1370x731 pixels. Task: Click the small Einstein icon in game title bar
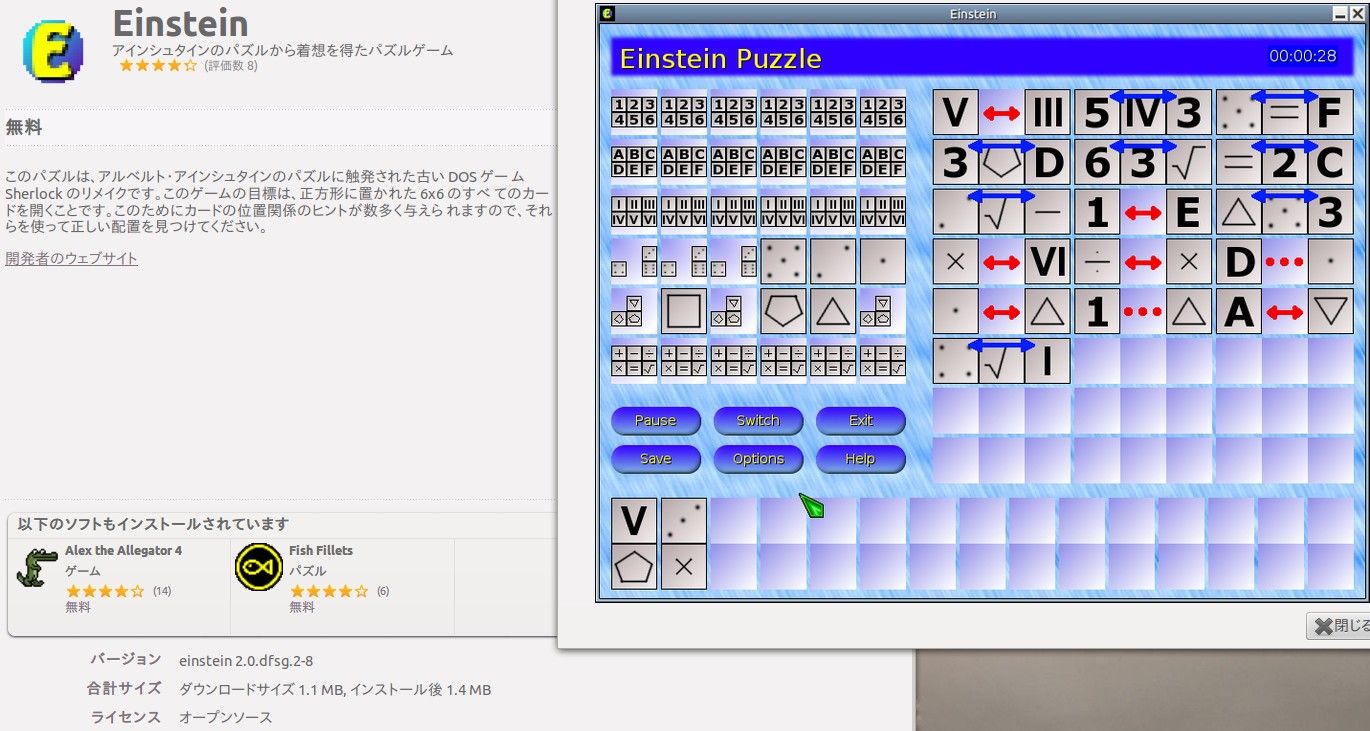coord(607,13)
